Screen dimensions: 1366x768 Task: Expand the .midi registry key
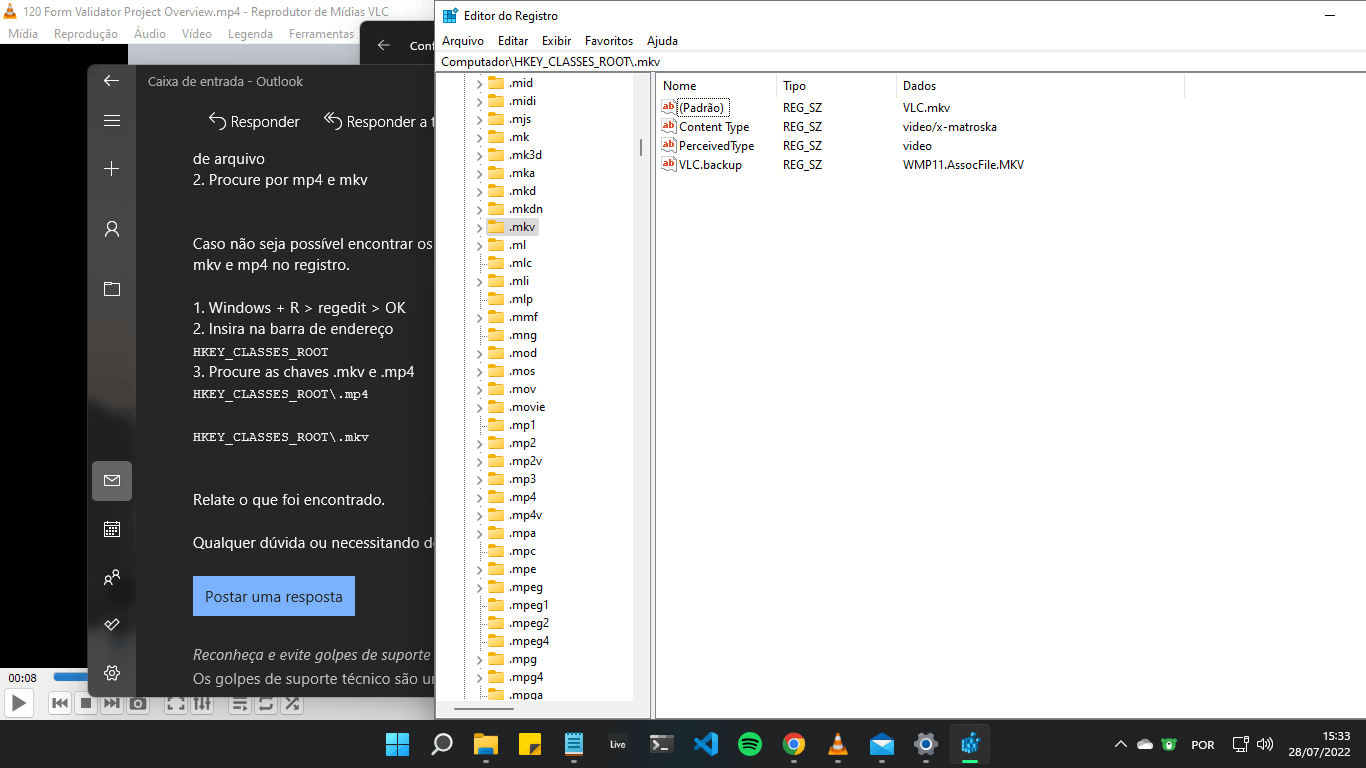point(479,101)
